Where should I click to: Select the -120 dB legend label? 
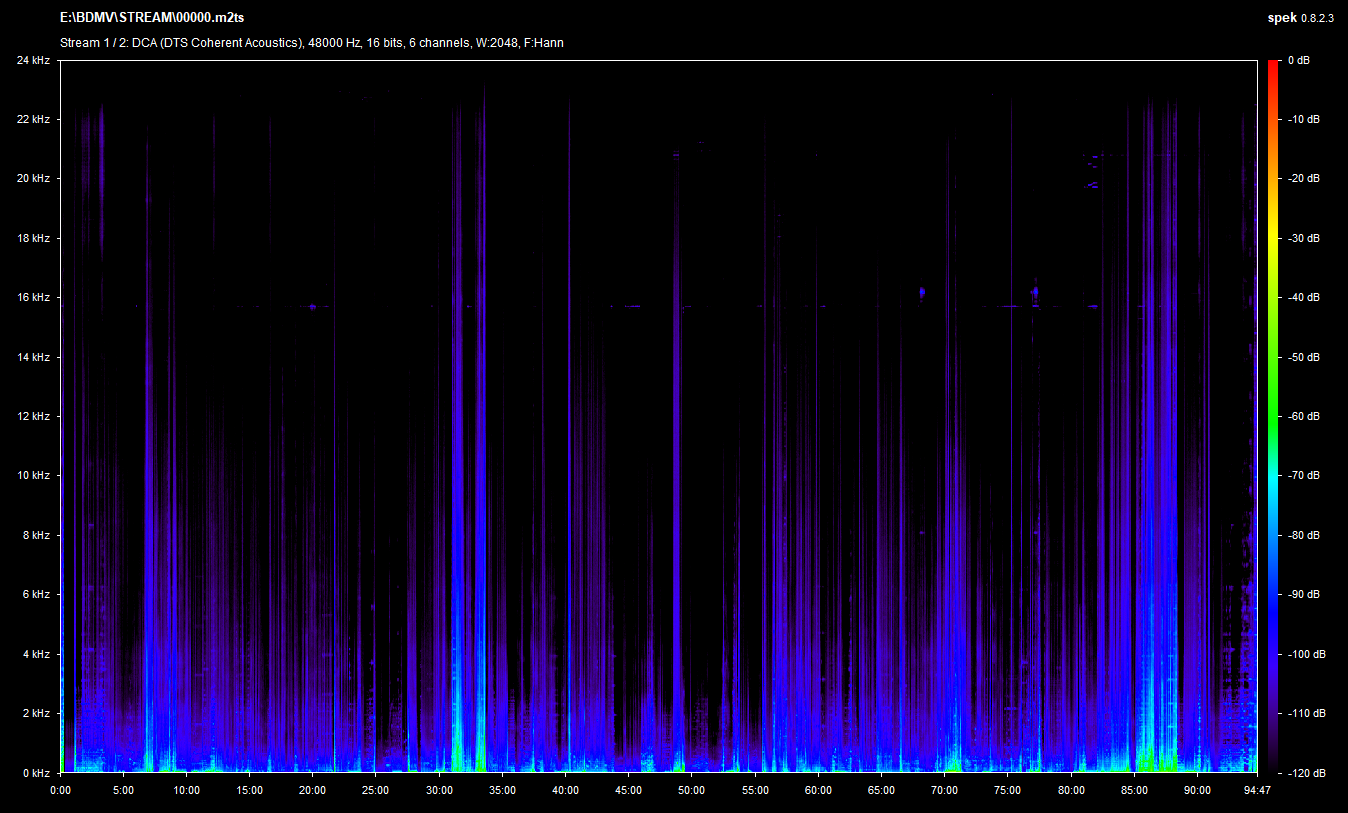point(1303,773)
